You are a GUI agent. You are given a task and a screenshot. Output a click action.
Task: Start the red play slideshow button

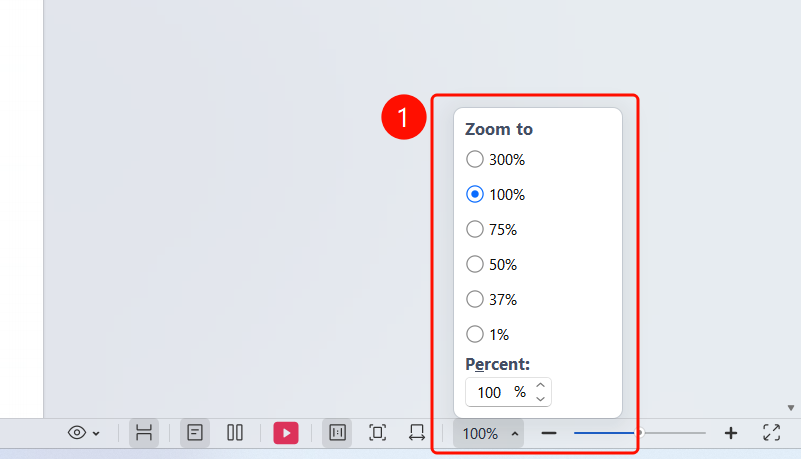pyautogui.click(x=286, y=433)
